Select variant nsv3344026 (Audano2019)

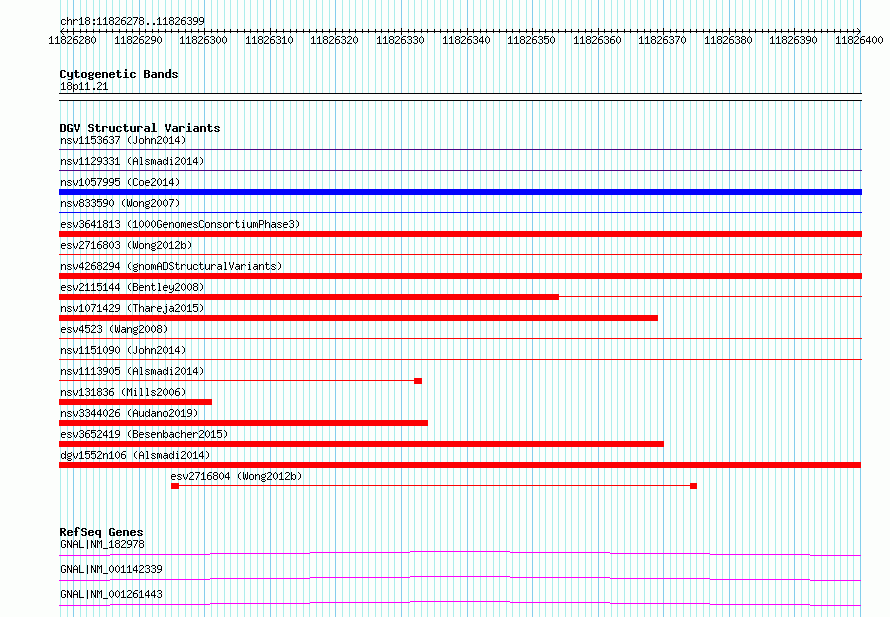coord(129,413)
